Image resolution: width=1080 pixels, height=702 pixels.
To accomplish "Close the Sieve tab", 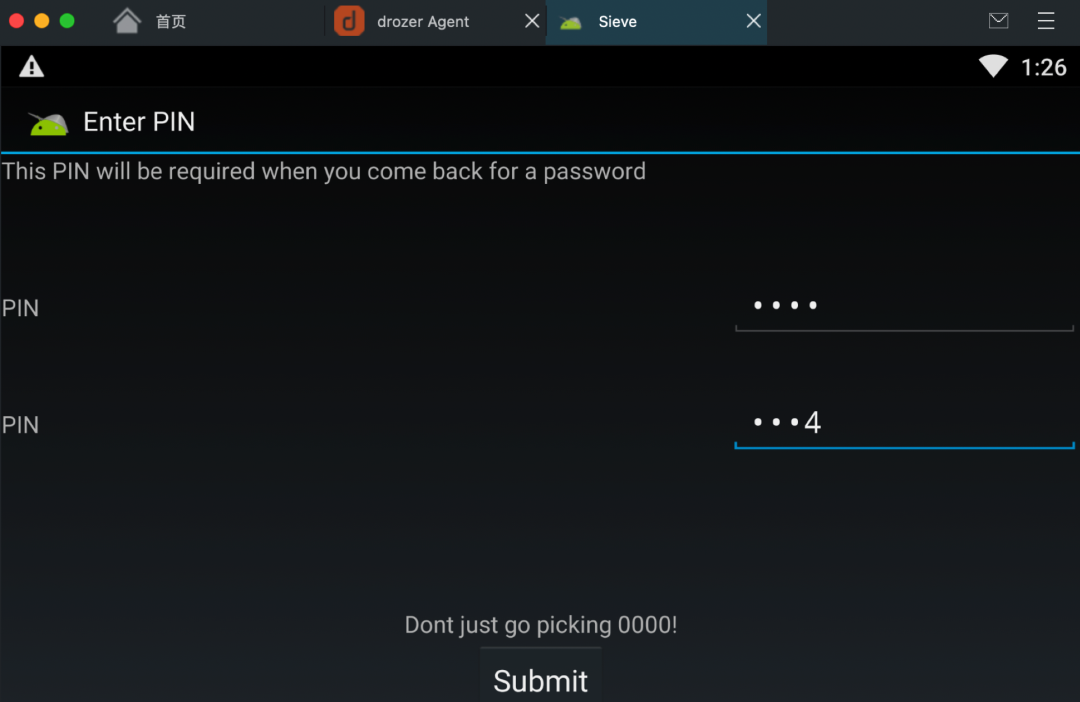I will [754, 21].
